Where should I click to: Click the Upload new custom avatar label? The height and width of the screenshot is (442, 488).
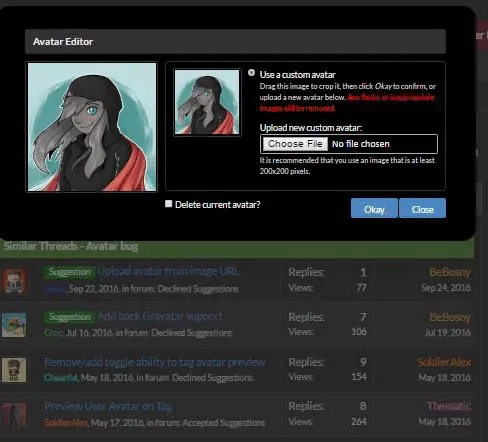[311, 128]
